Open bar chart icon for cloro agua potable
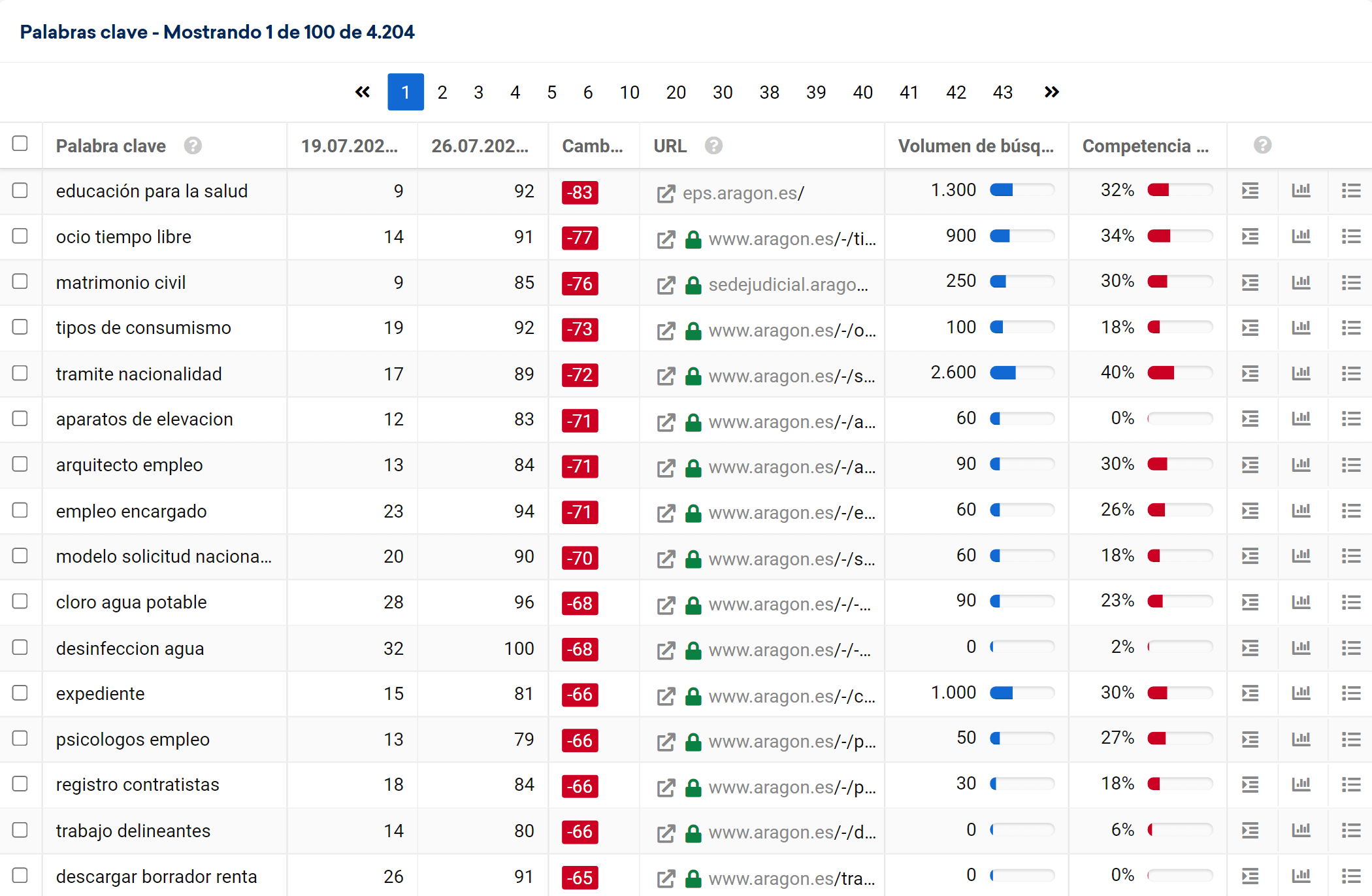Screen dimensions: 1372x896 click(x=1301, y=602)
